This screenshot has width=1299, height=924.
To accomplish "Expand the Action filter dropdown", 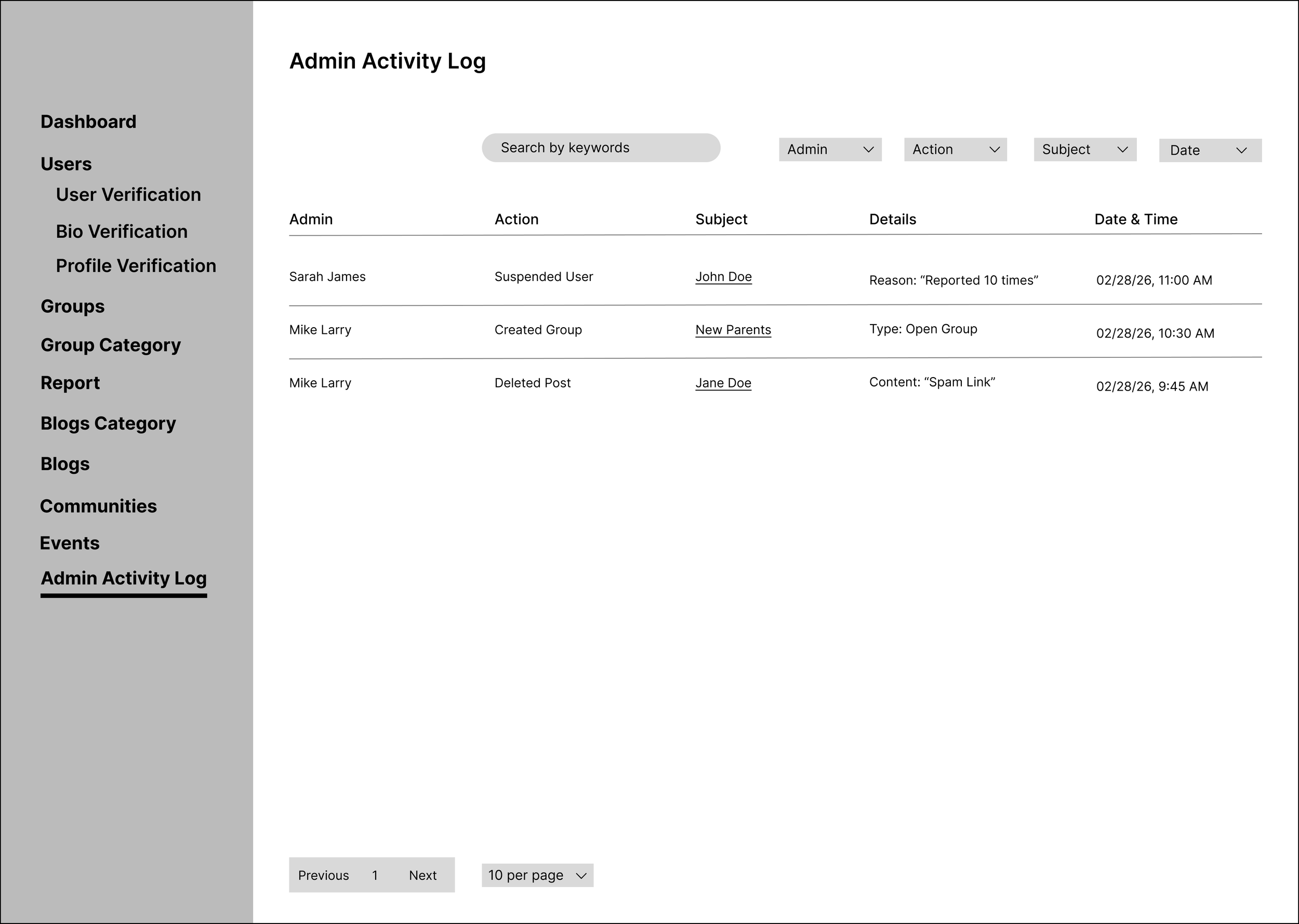I will click(x=955, y=150).
